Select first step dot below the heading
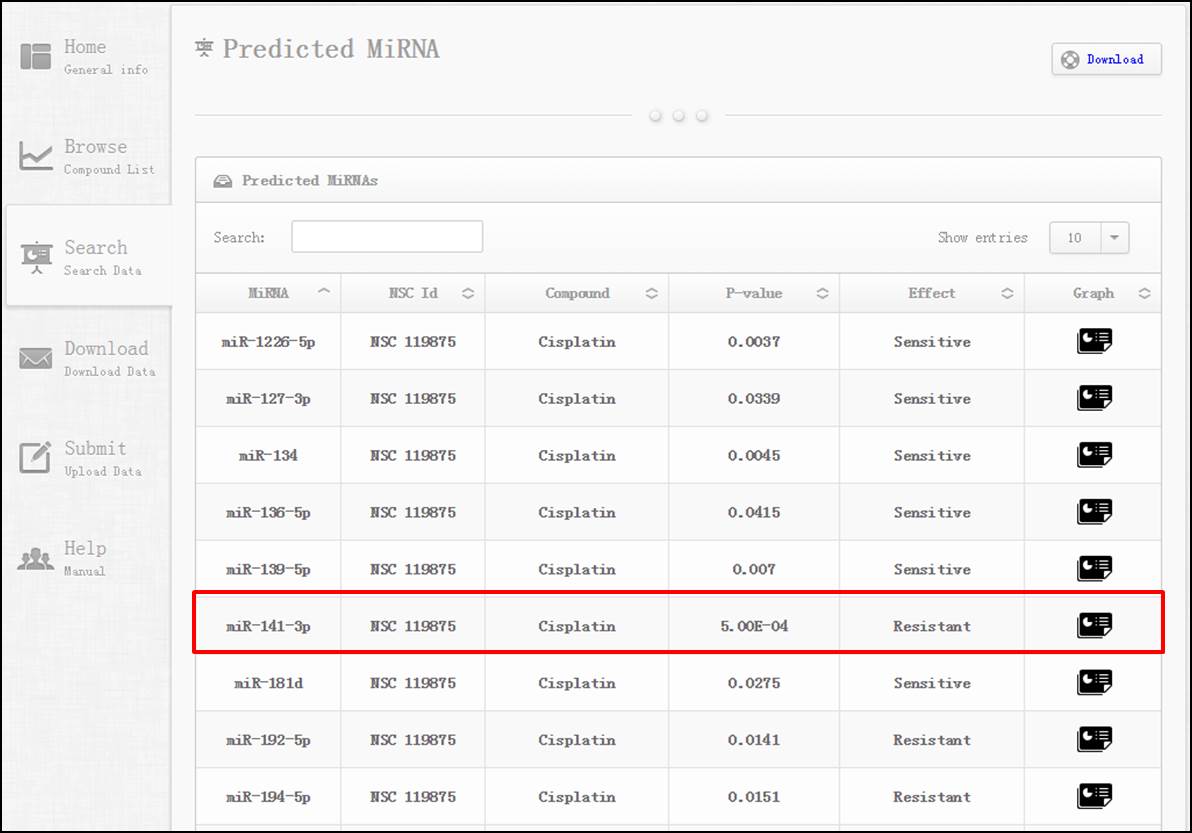The width and height of the screenshot is (1192, 833). 655,116
